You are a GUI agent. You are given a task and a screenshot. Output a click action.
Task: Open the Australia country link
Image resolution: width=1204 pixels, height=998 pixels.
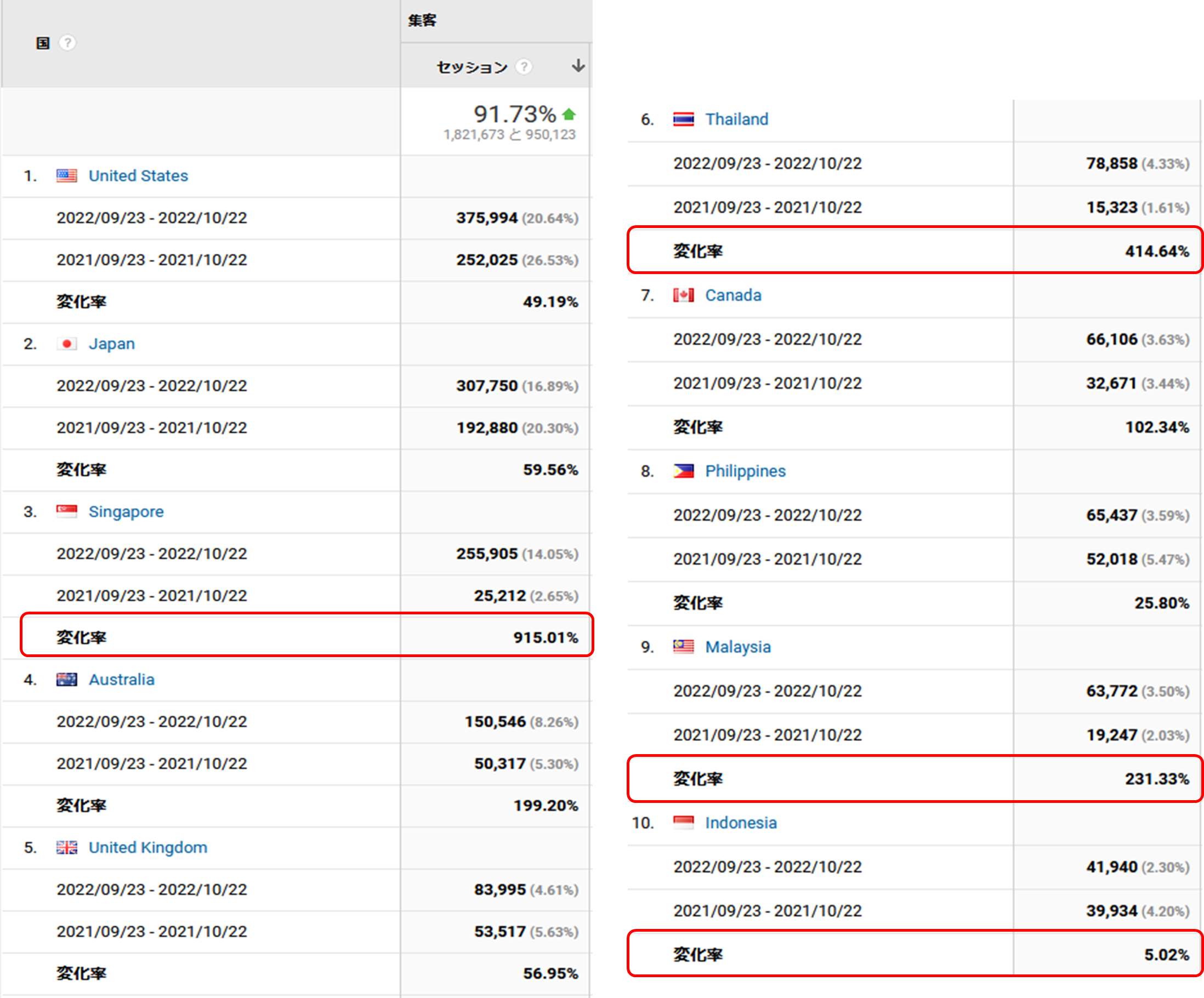(x=122, y=679)
